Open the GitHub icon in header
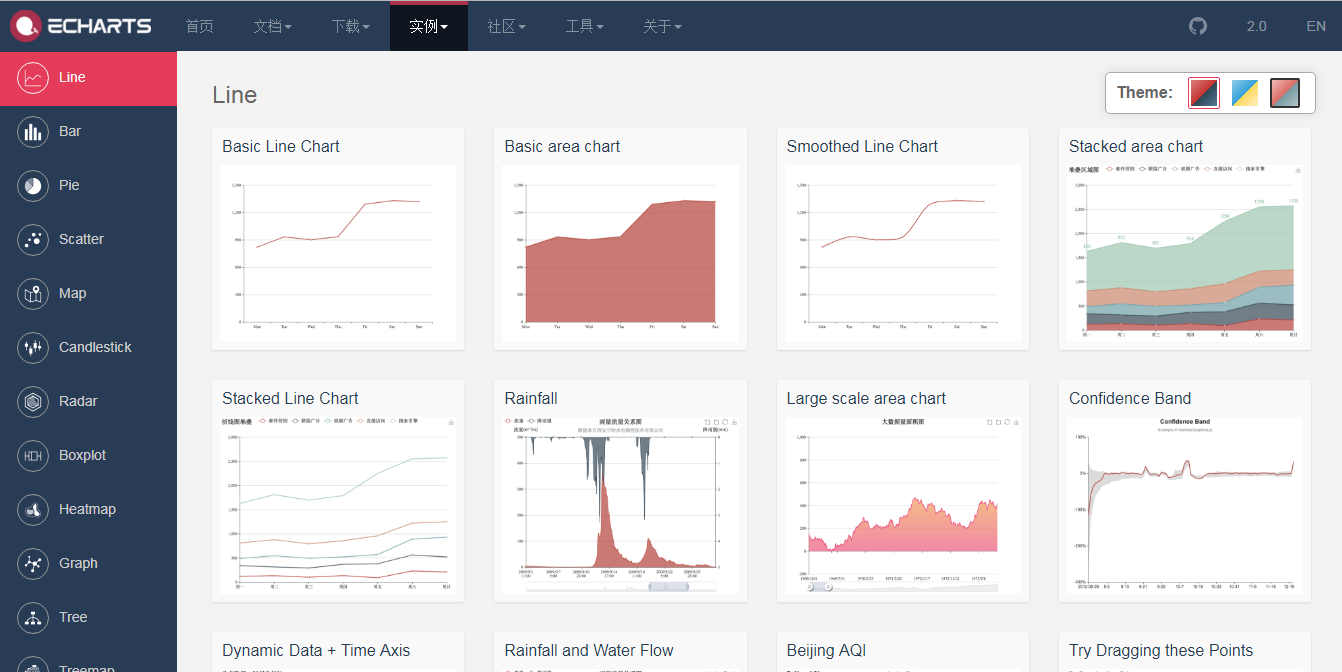1342x672 pixels. [x=1198, y=26]
